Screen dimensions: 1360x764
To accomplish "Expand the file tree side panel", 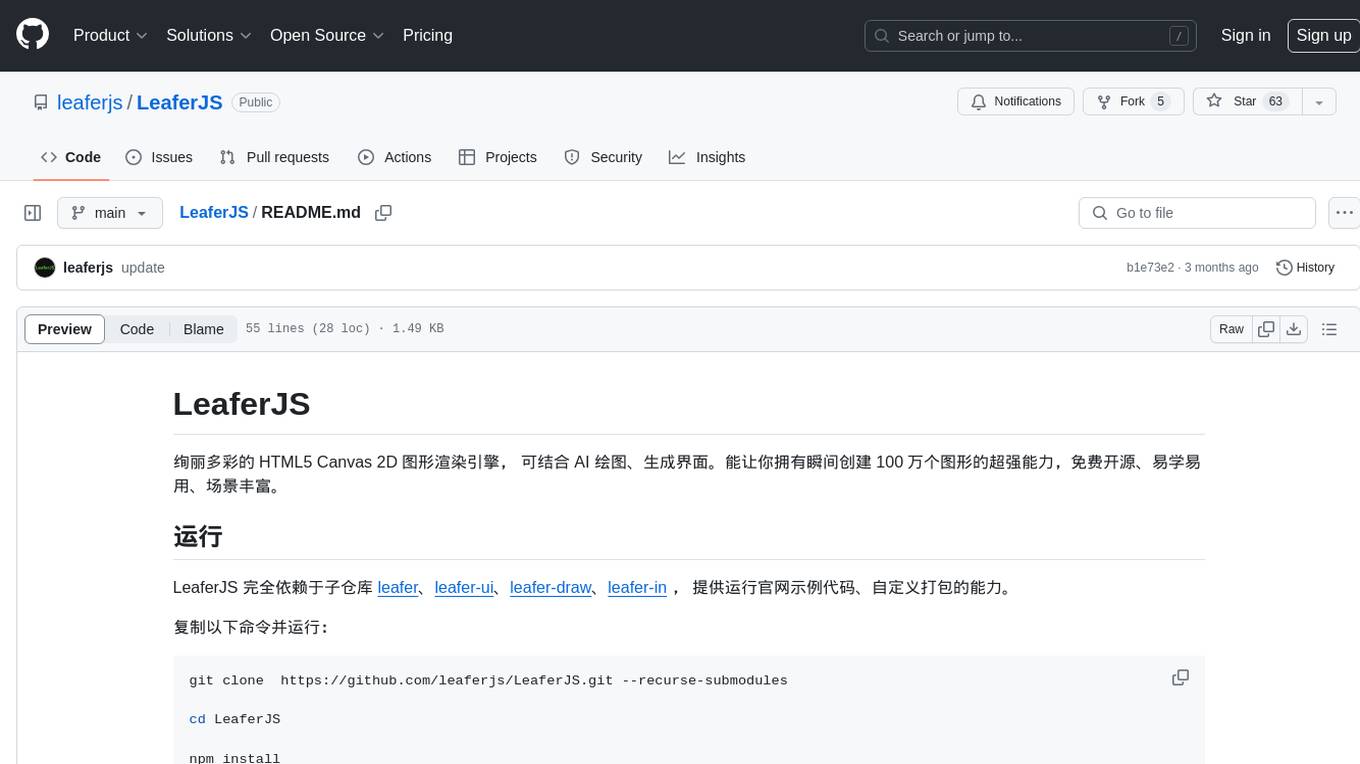I will point(33,213).
